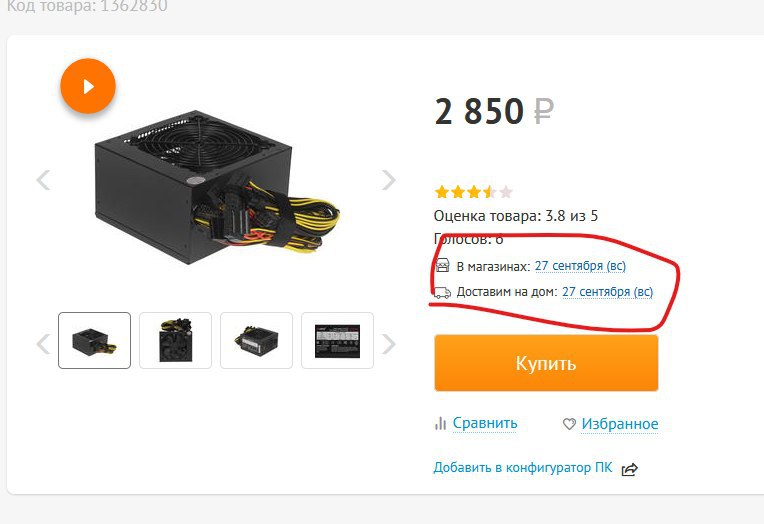Add product to Избранное favorites
Screen dimensions: 764x524
point(620,424)
